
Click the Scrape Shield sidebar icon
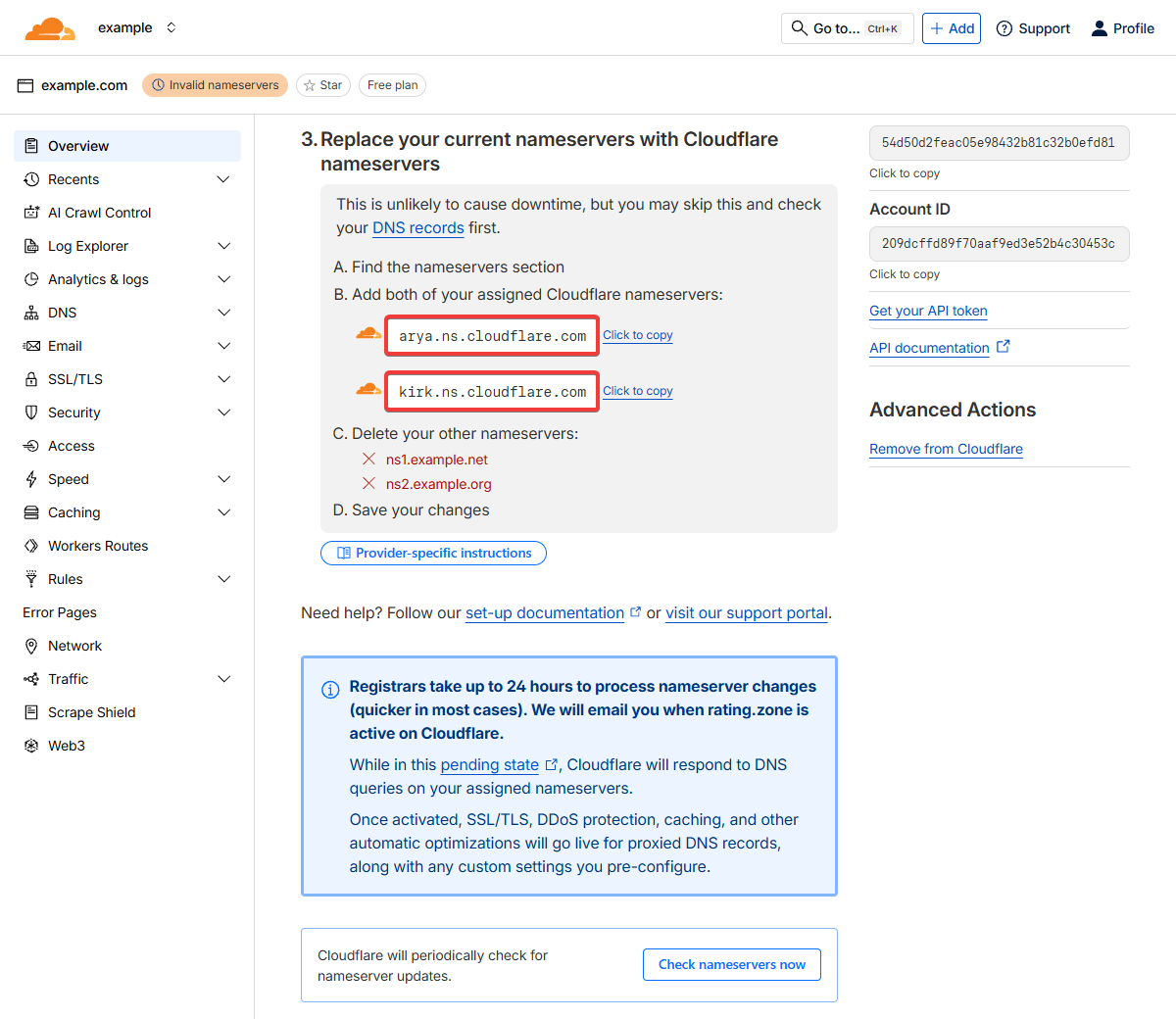(x=31, y=712)
